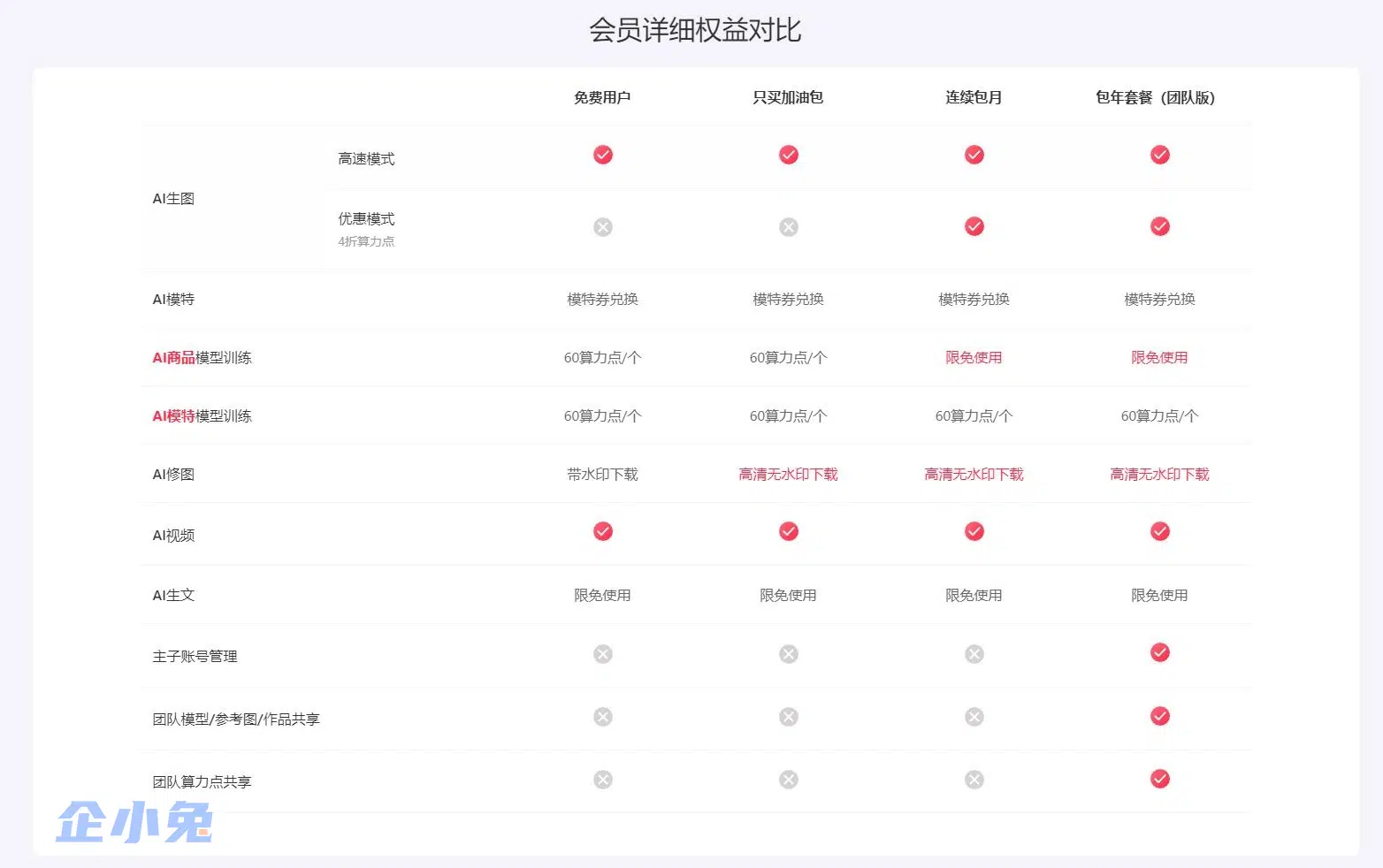Image resolution: width=1383 pixels, height=868 pixels.
Task: Click the 团队模型/参考图/作品共享 cross under 免费用户
Action: (x=603, y=717)
